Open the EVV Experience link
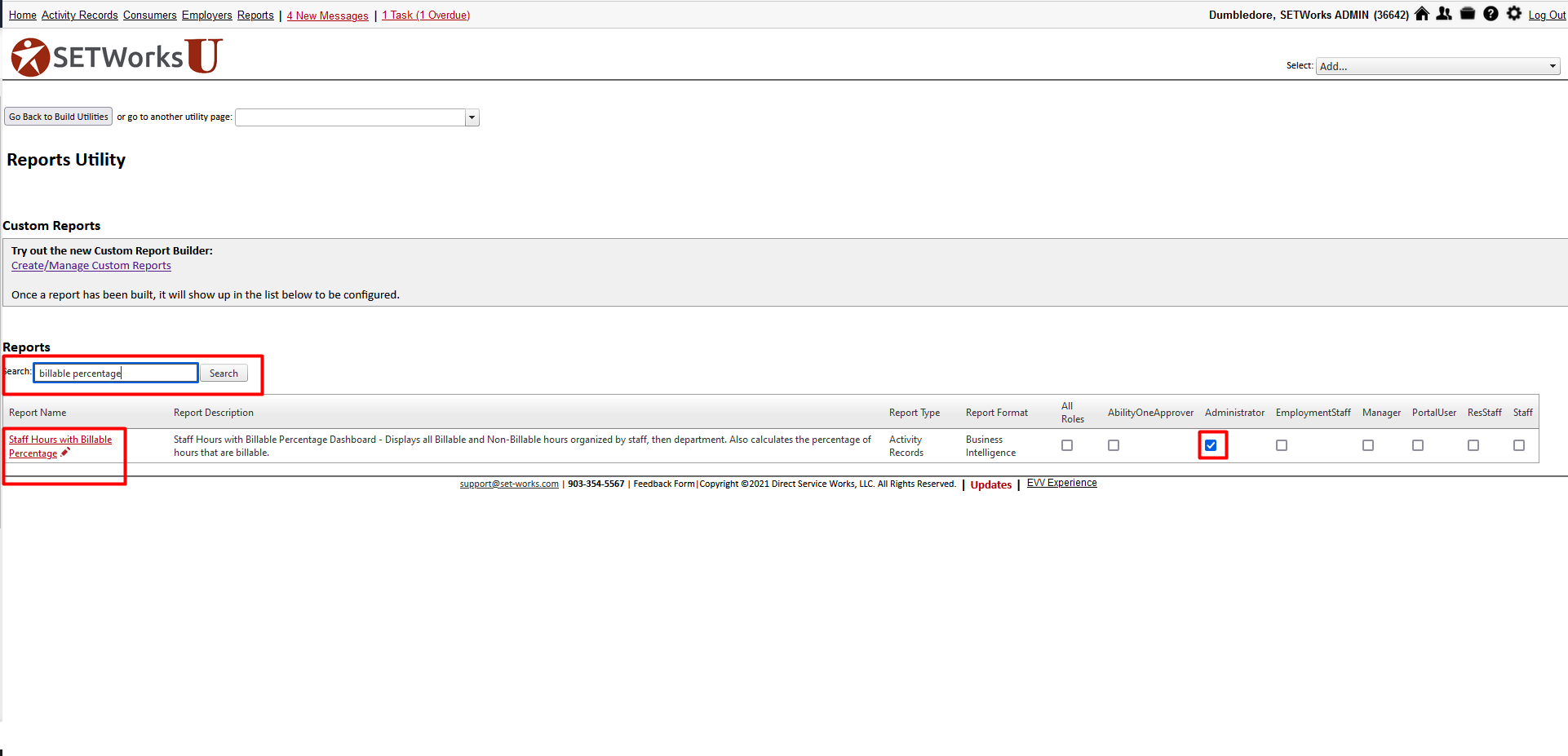Screen dimensions: 1568x756 click(1061, 483)
